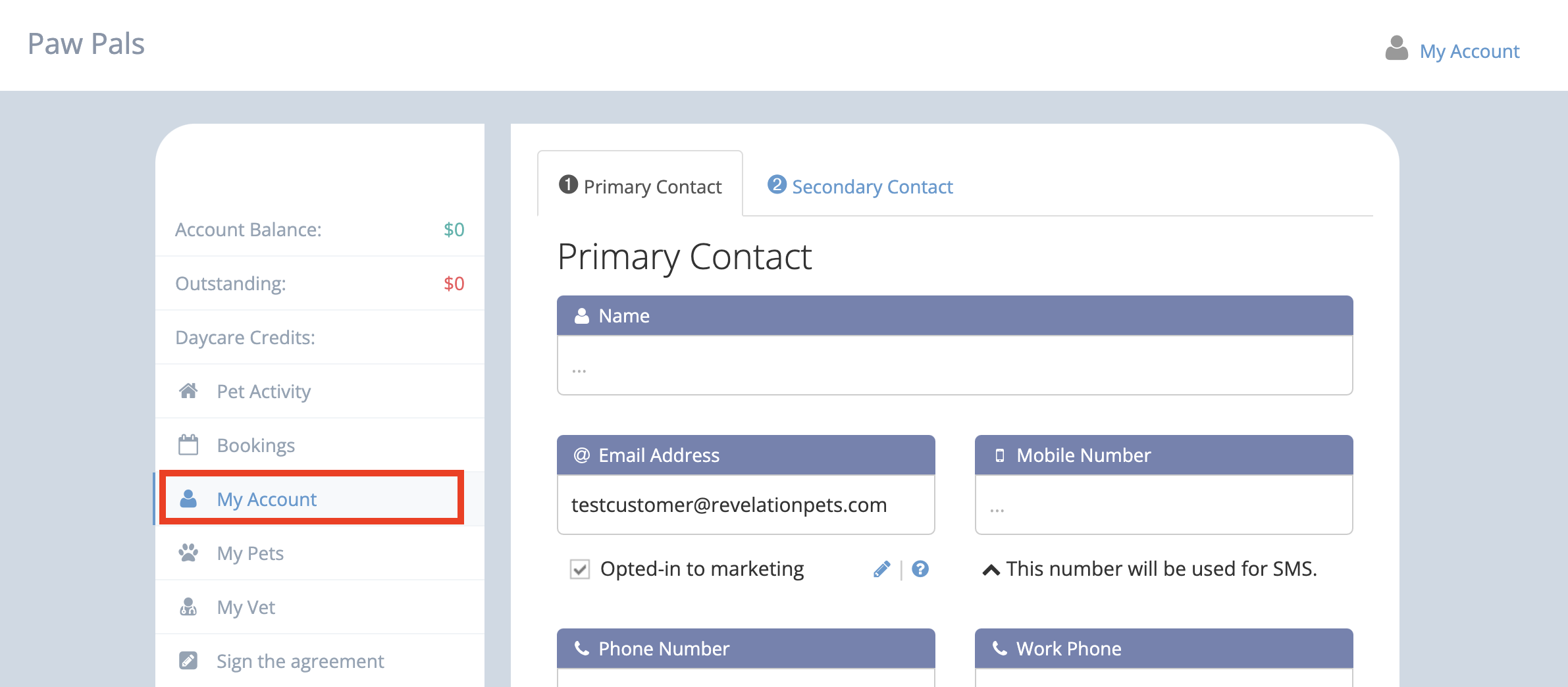Open the Paw Pals home link
This screenshot has height=687, width=1568.
[86, 44]
